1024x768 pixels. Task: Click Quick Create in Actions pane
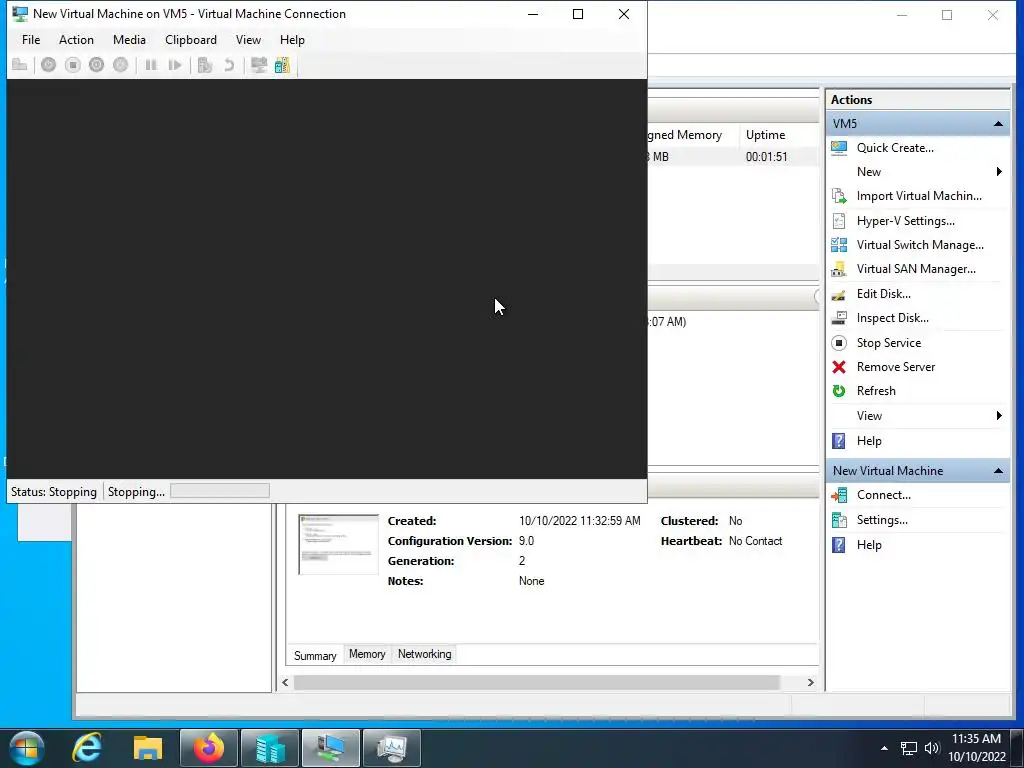pos(895,148)
